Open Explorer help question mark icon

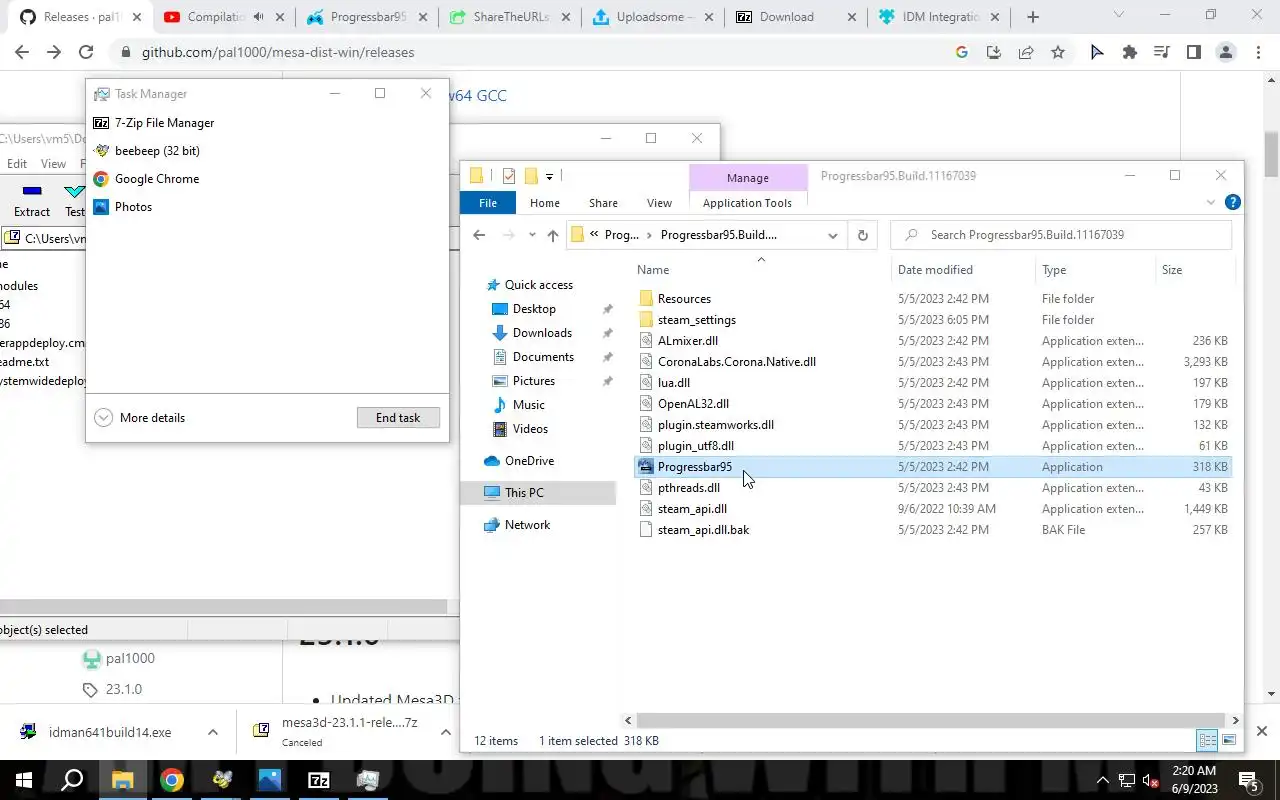[1233, 202]
